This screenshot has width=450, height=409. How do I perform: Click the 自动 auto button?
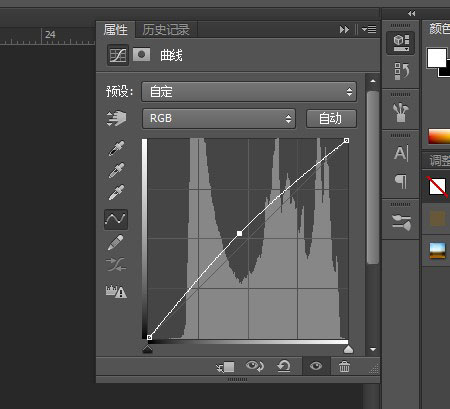tap(331, 118)
